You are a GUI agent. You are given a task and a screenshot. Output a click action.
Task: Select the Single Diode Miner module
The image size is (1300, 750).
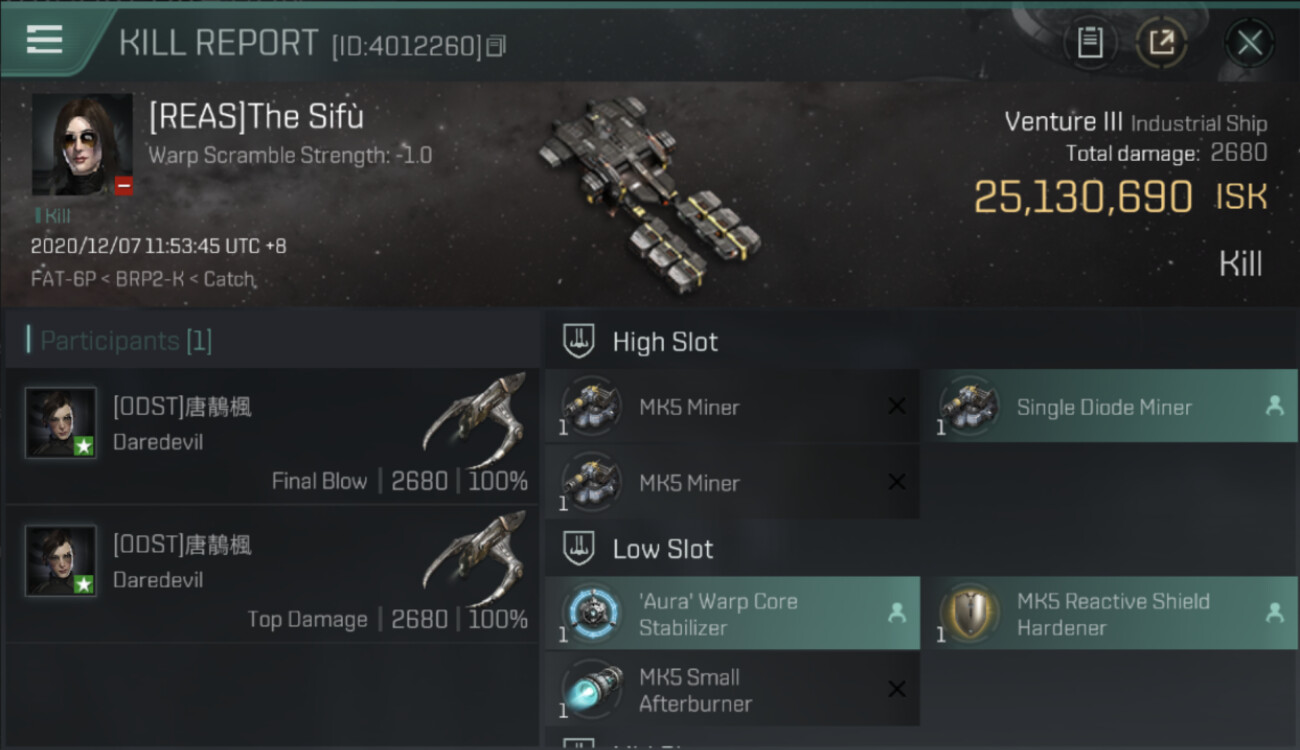(1110, 406)
